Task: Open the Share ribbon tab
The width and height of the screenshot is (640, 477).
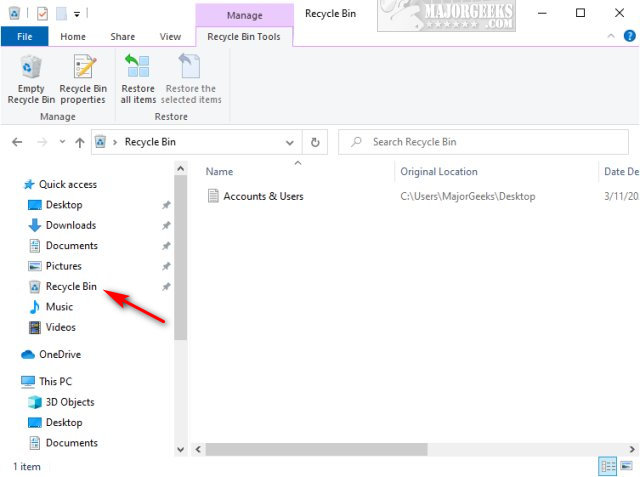Action: tap(123, 37)
